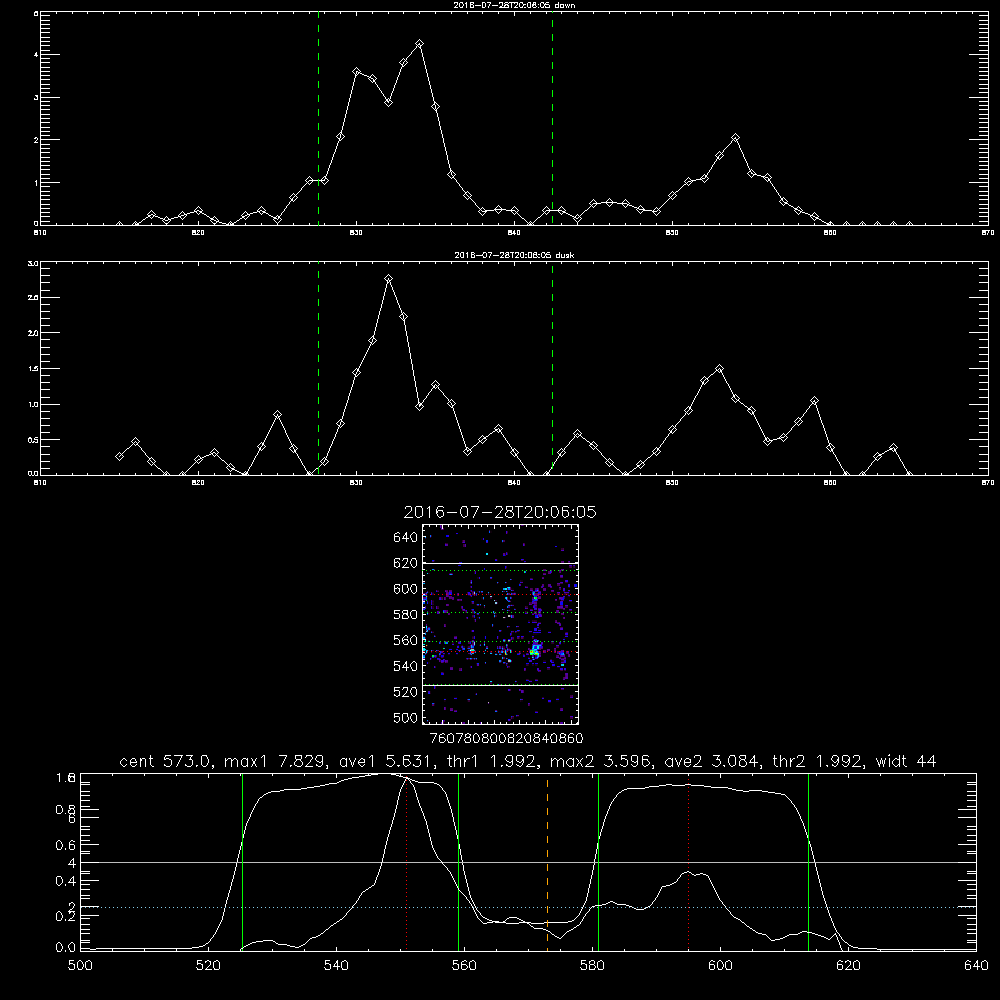Click the right green dashed line in dawn plot
Screen dimensions: 1000x1000
[x=552, y=118]
